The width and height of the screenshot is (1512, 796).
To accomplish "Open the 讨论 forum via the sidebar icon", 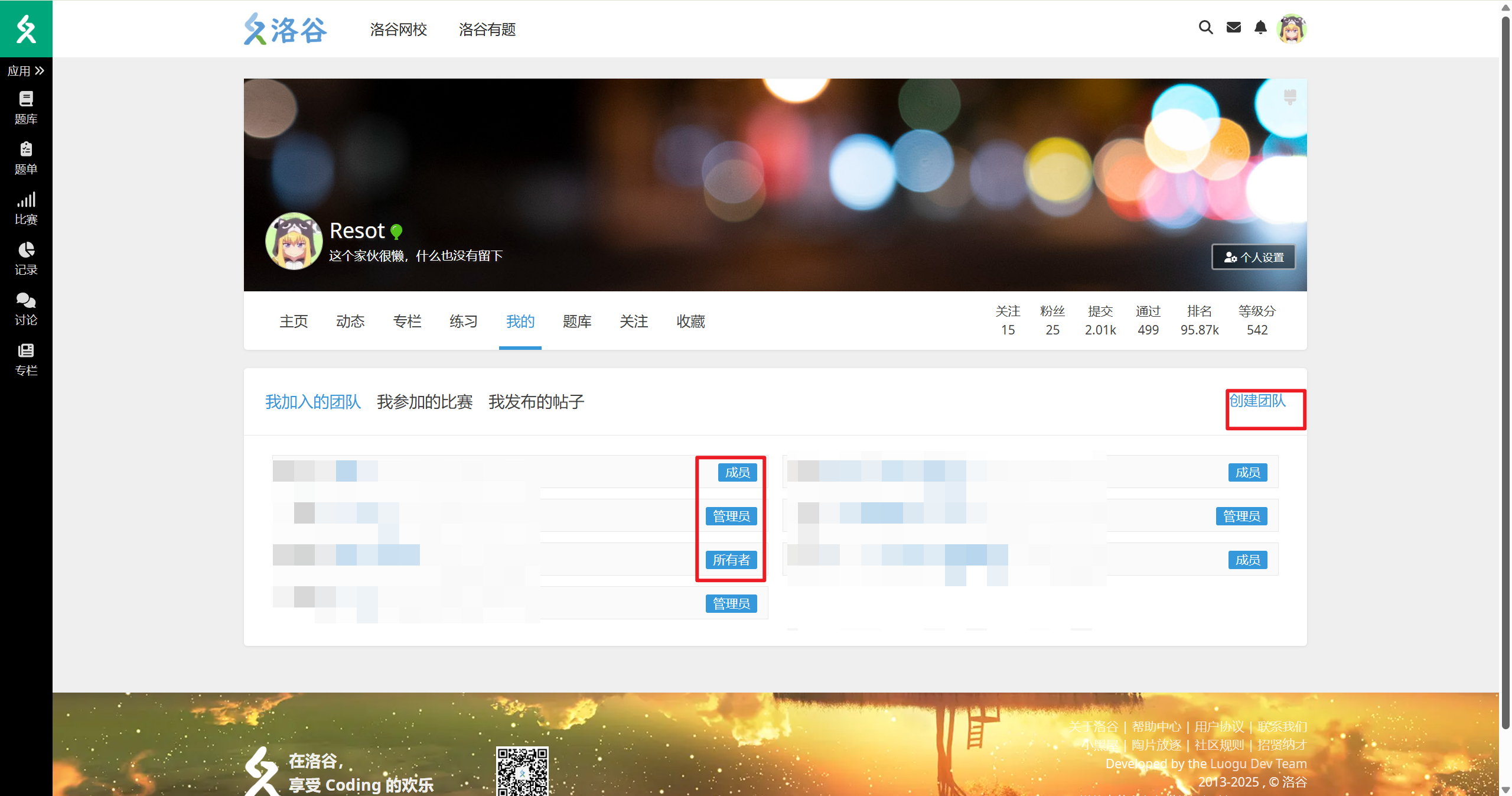I will click(x=26, y=308).
